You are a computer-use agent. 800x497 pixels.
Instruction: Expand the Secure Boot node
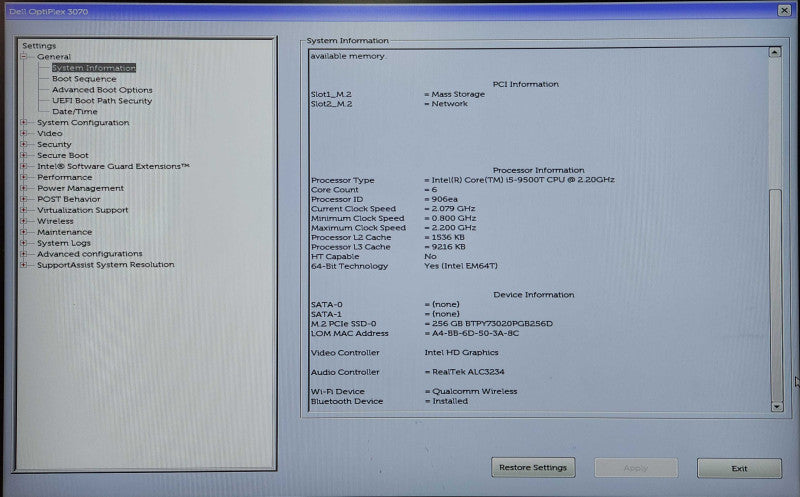tap(23, 155)
